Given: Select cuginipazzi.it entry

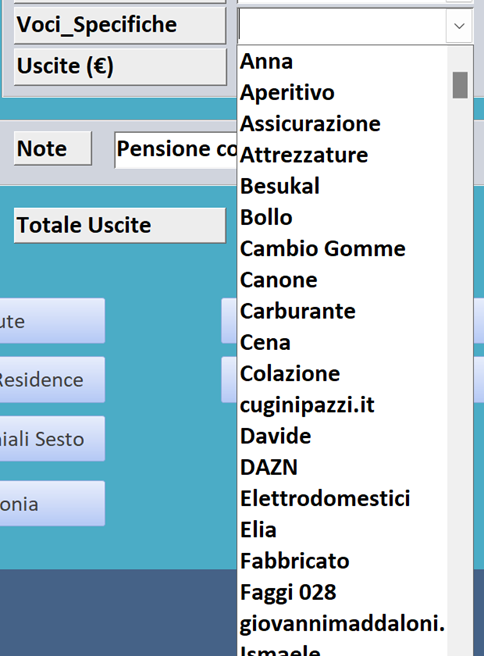Looking at the screenshot, I should 342,405.
